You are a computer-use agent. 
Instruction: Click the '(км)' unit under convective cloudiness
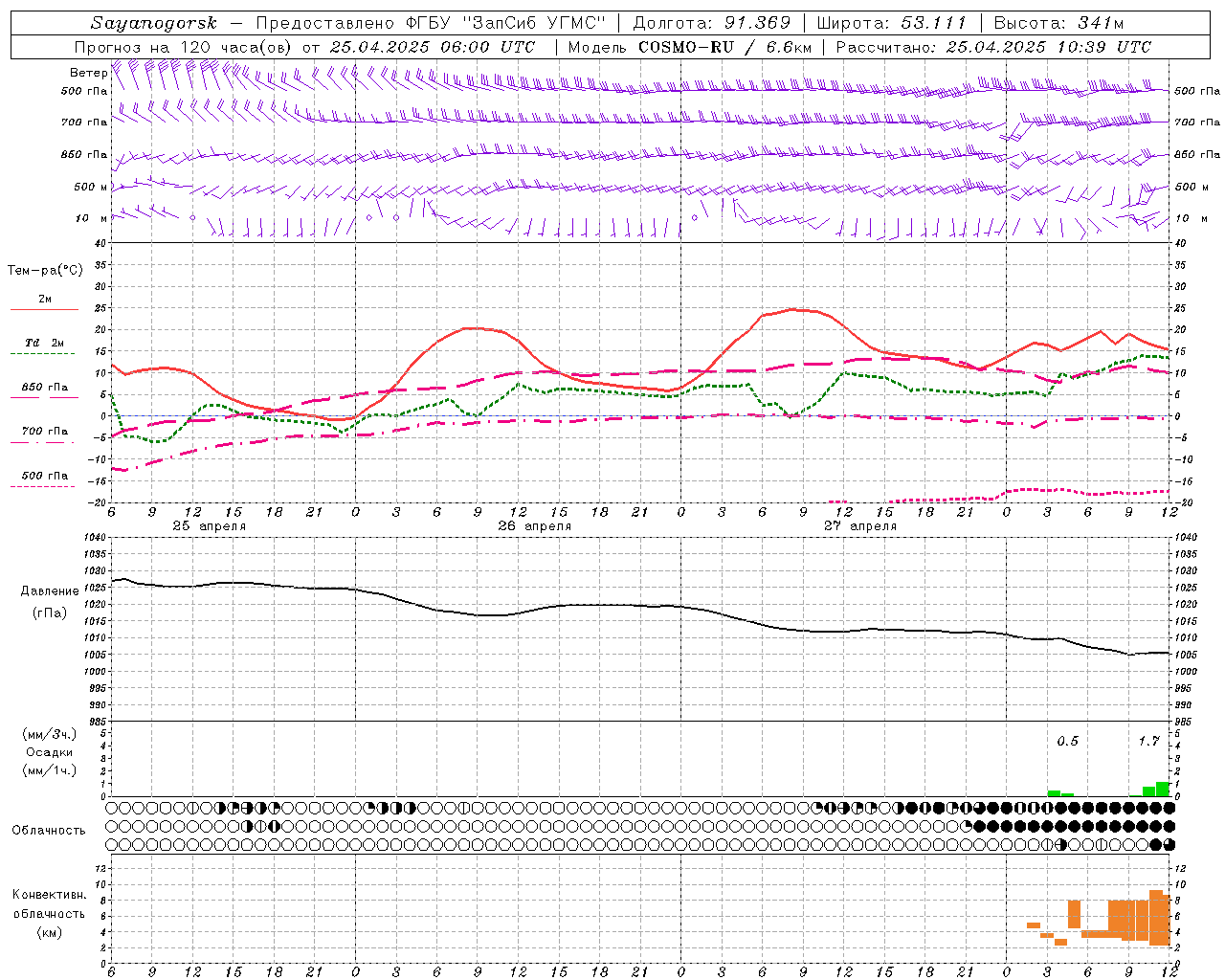pos(50,932)
